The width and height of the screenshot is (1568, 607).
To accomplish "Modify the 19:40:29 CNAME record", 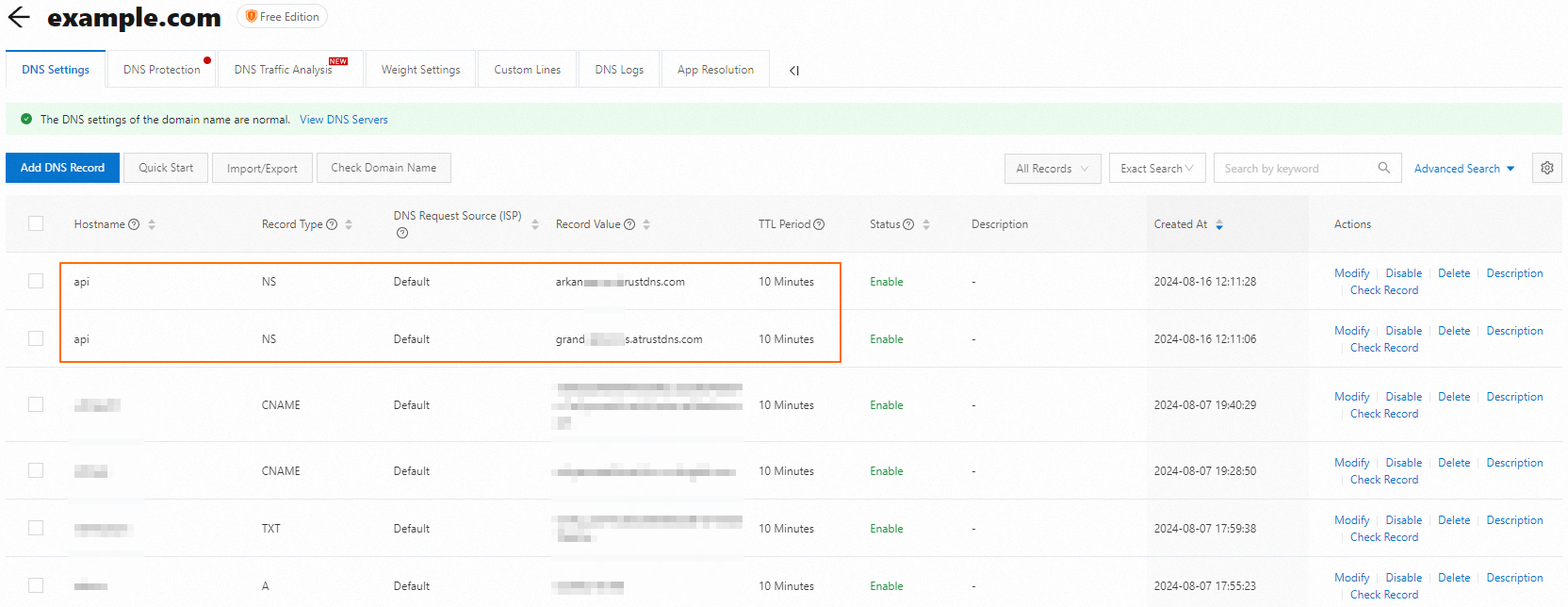I will [1351, 397].
